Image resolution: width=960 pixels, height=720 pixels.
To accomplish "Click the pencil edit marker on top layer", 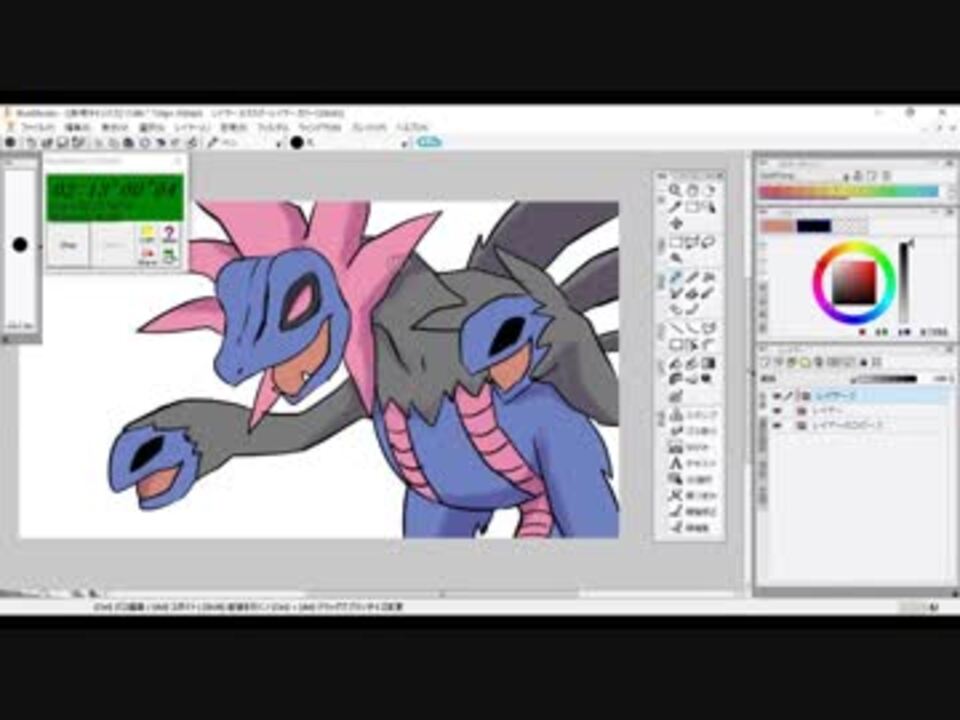I will [x=789, y=396].
